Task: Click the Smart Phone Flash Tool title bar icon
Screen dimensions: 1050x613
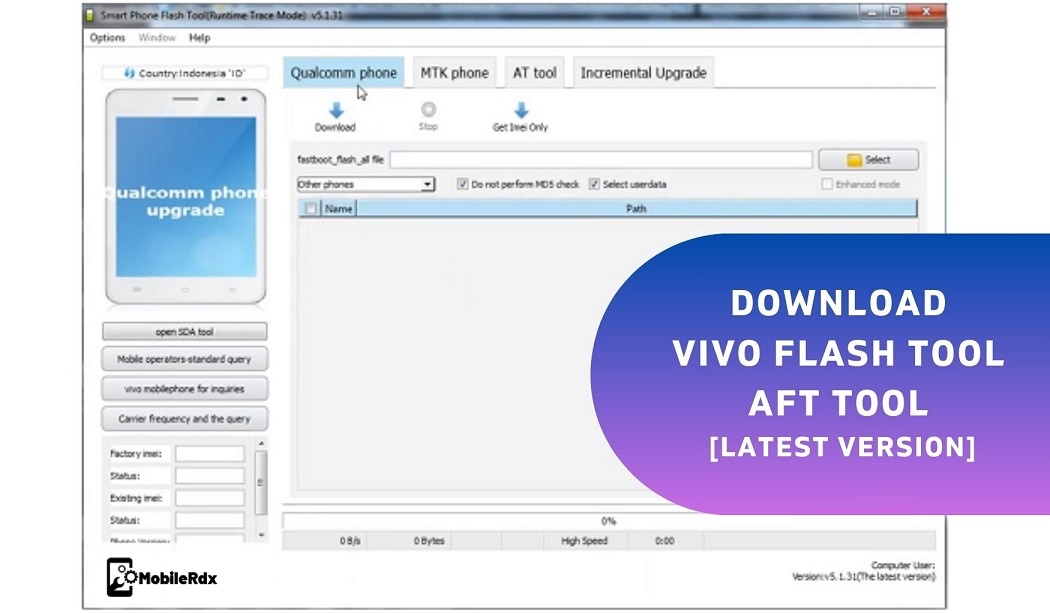Action: click(x=88, y=13)
